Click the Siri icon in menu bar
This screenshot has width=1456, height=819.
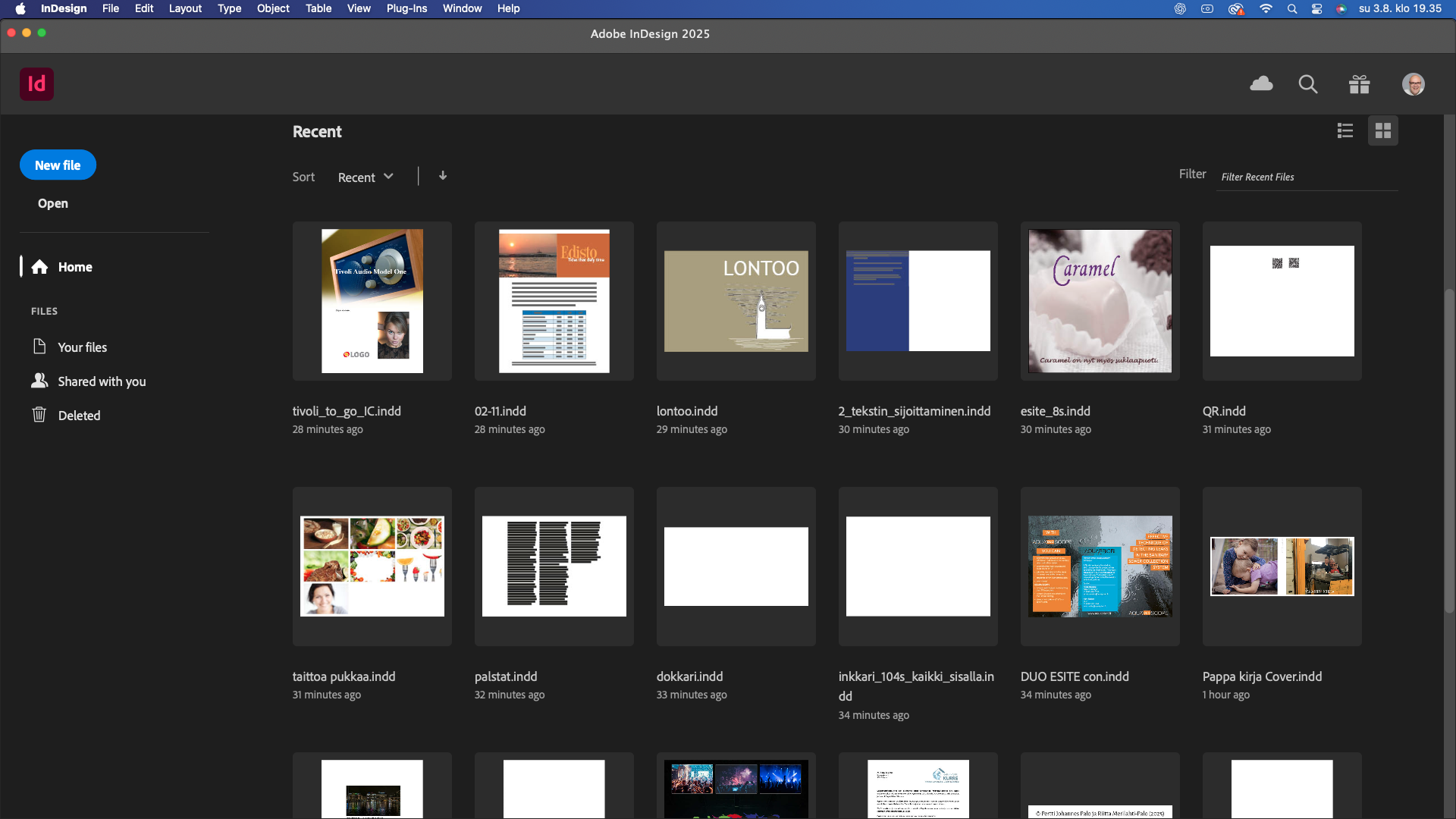pyautogui.click(x=1341, y=8)
